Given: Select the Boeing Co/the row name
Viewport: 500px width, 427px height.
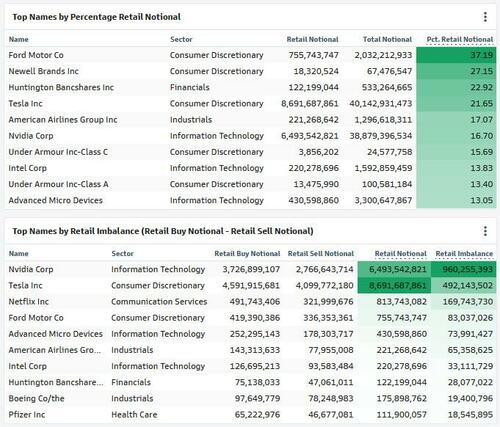Looking at the screenshot, I should point(36,398).
